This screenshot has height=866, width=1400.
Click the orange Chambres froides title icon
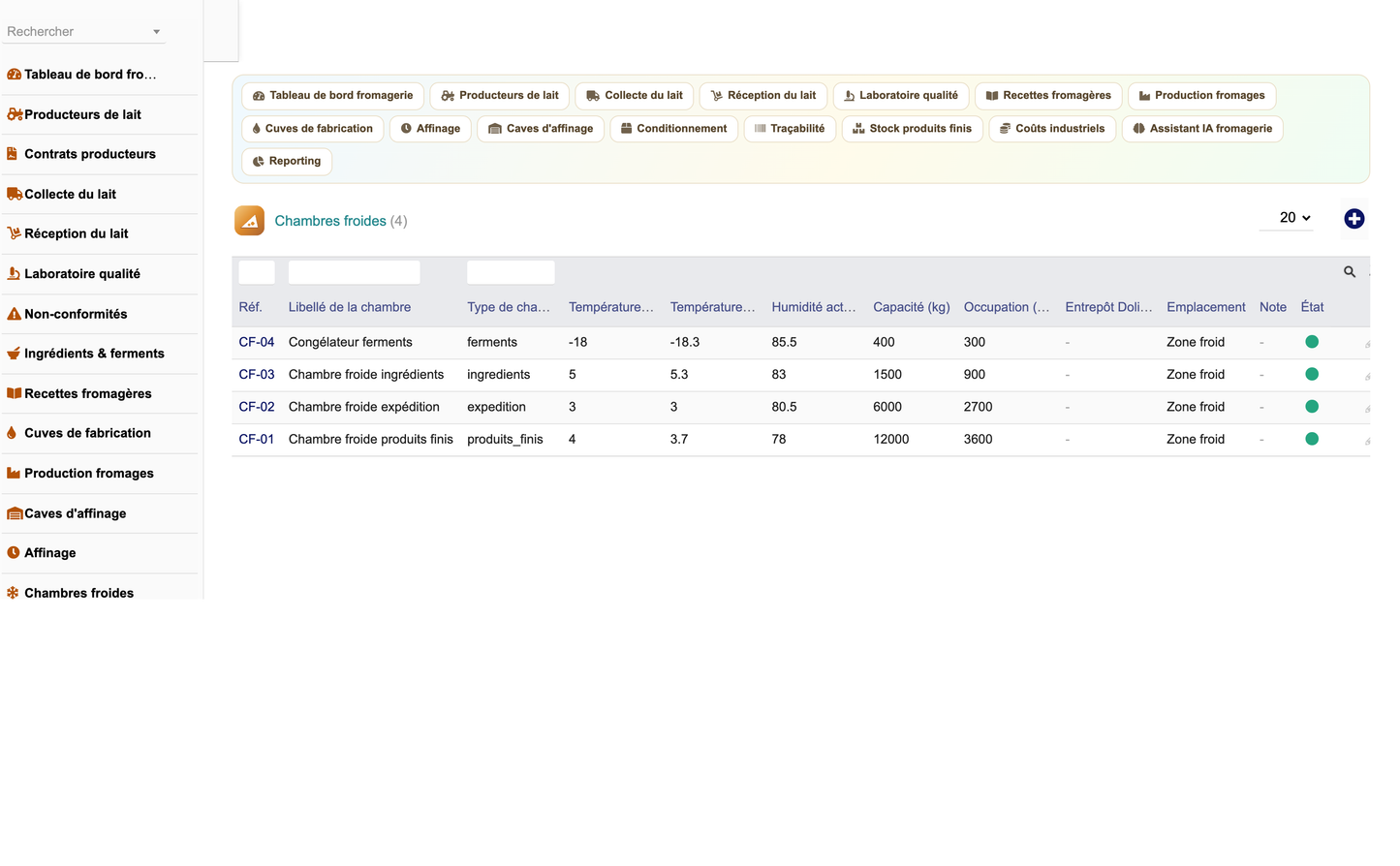point(249,221)
